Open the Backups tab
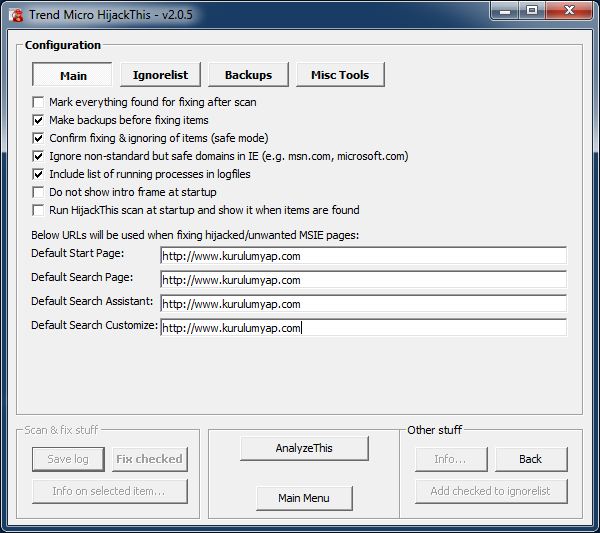 tap(248, 75)
